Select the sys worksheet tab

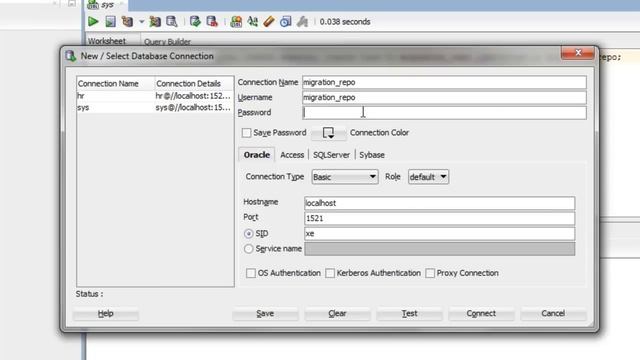point(107,5)
